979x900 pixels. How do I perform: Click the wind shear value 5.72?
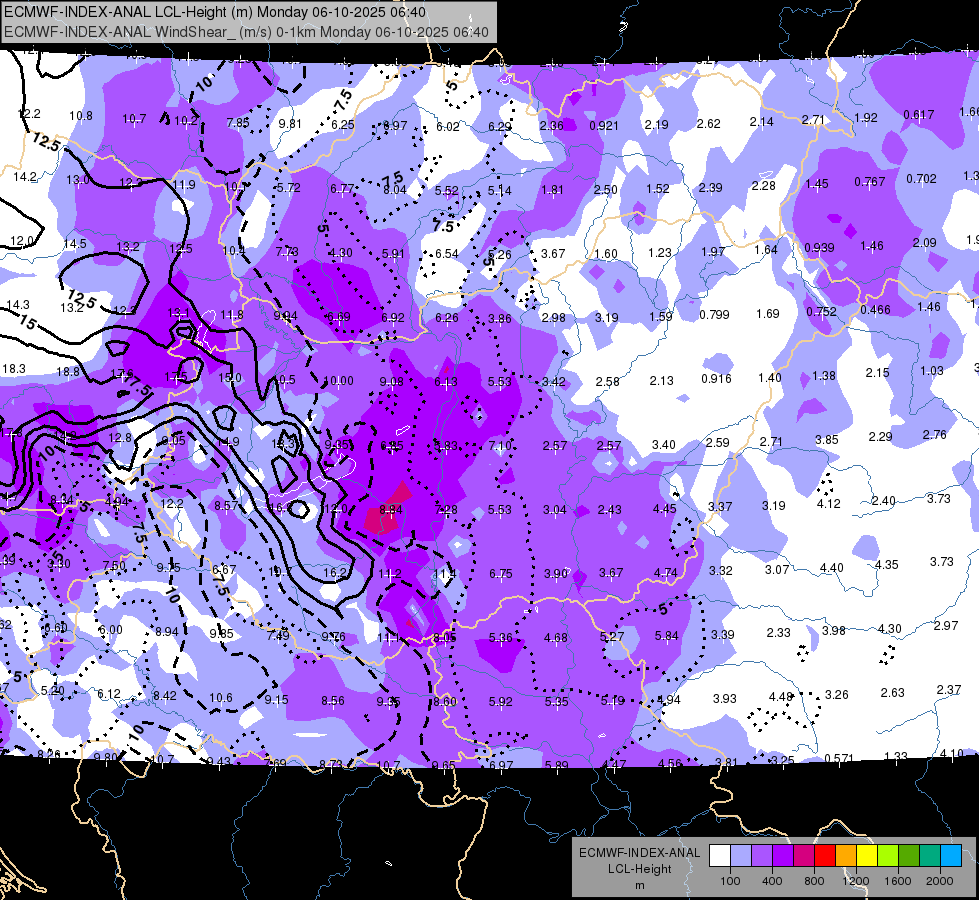tap(289, 188)
